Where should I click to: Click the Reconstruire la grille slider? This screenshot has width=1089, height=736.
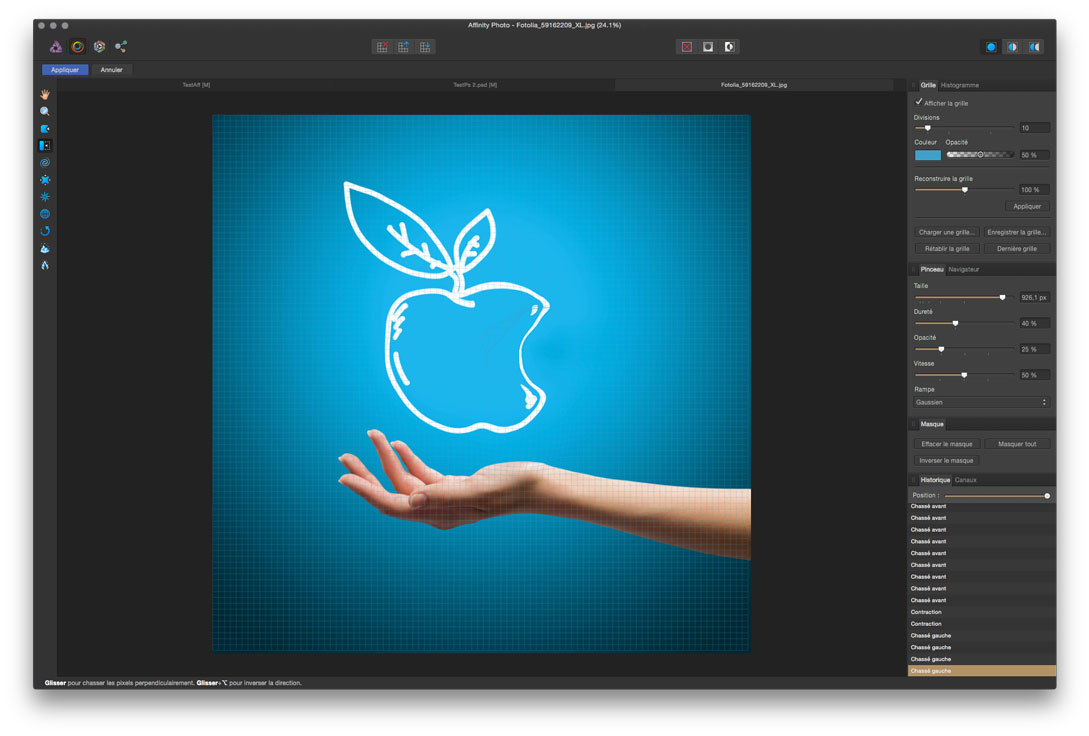964,190
